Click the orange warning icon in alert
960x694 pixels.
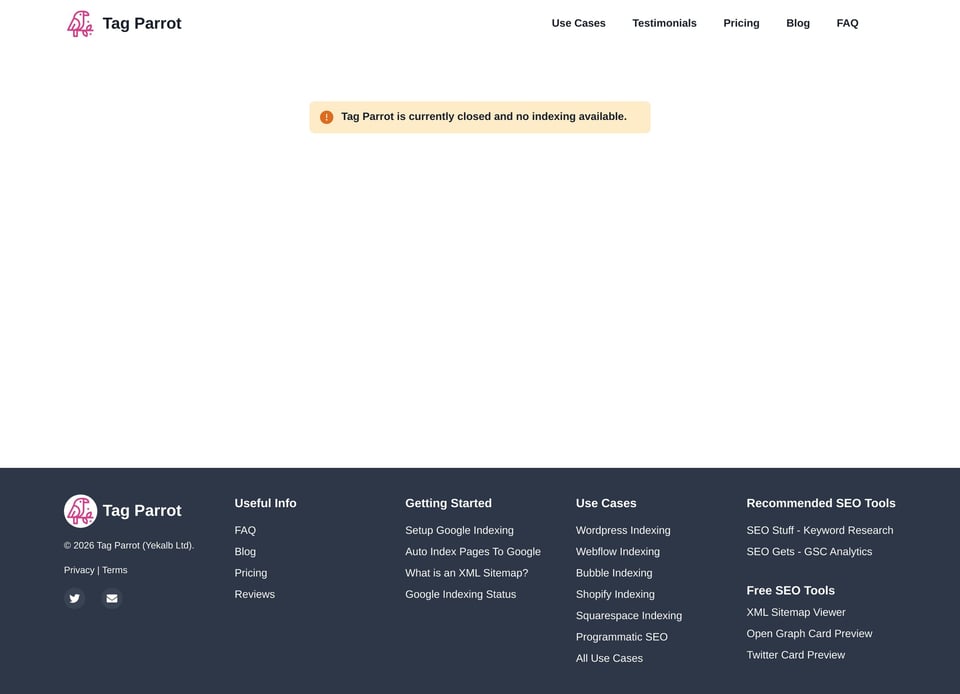[x=326, y=117]
